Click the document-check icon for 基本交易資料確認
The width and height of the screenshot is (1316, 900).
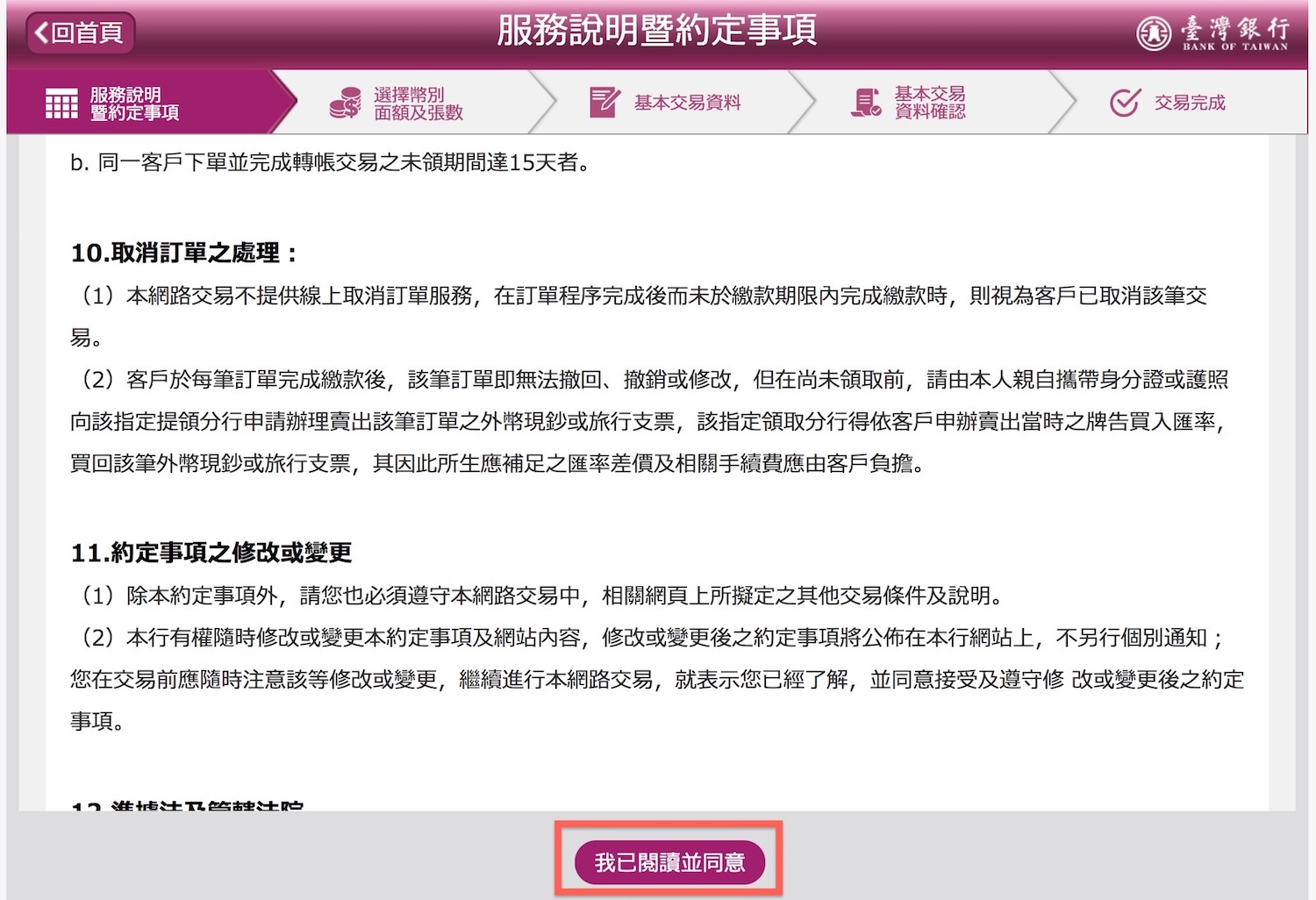(866, 103)
